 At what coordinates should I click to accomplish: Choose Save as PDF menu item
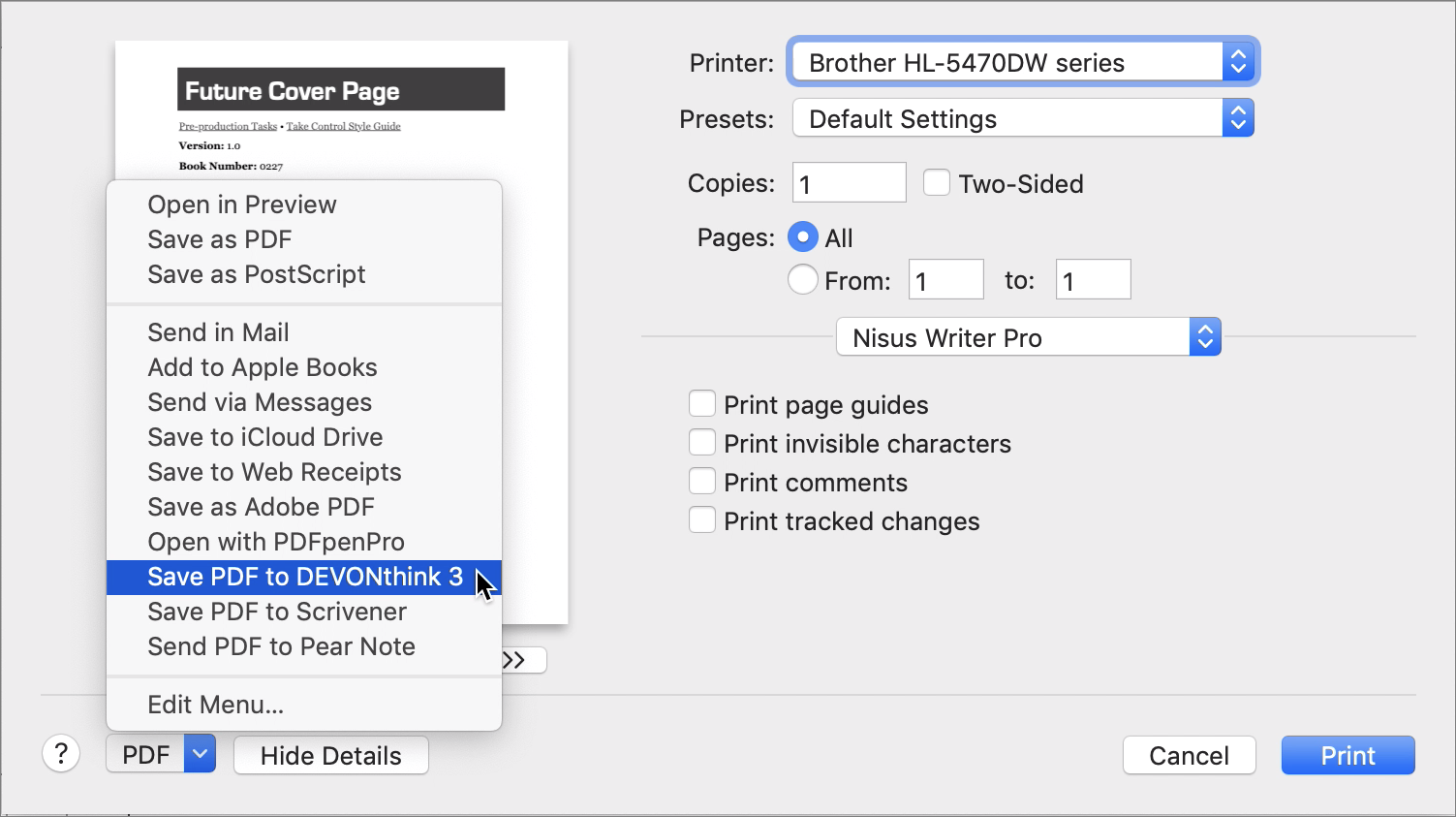(x=304, y=239)
